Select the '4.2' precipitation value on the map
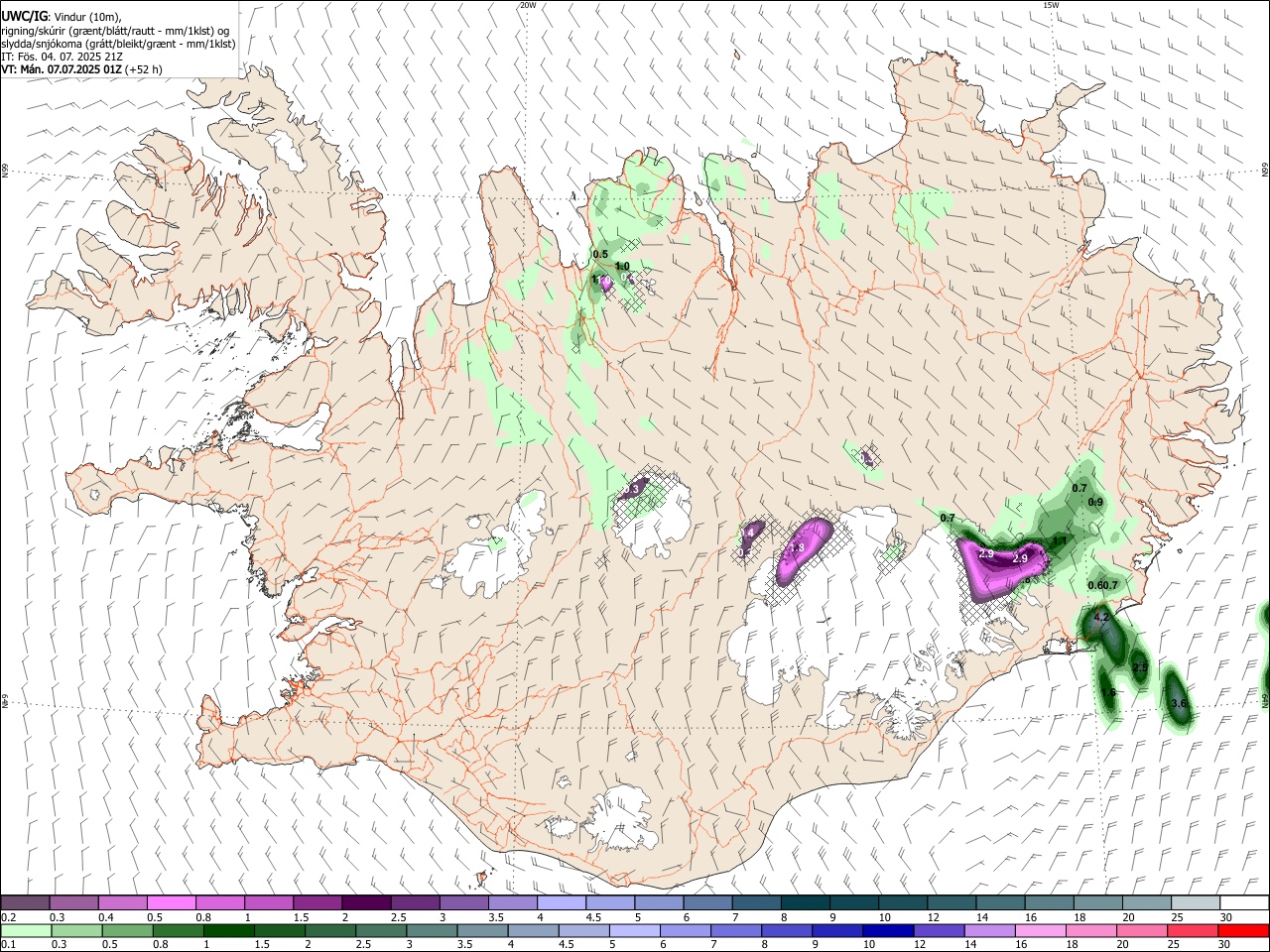 (1100, 617)
